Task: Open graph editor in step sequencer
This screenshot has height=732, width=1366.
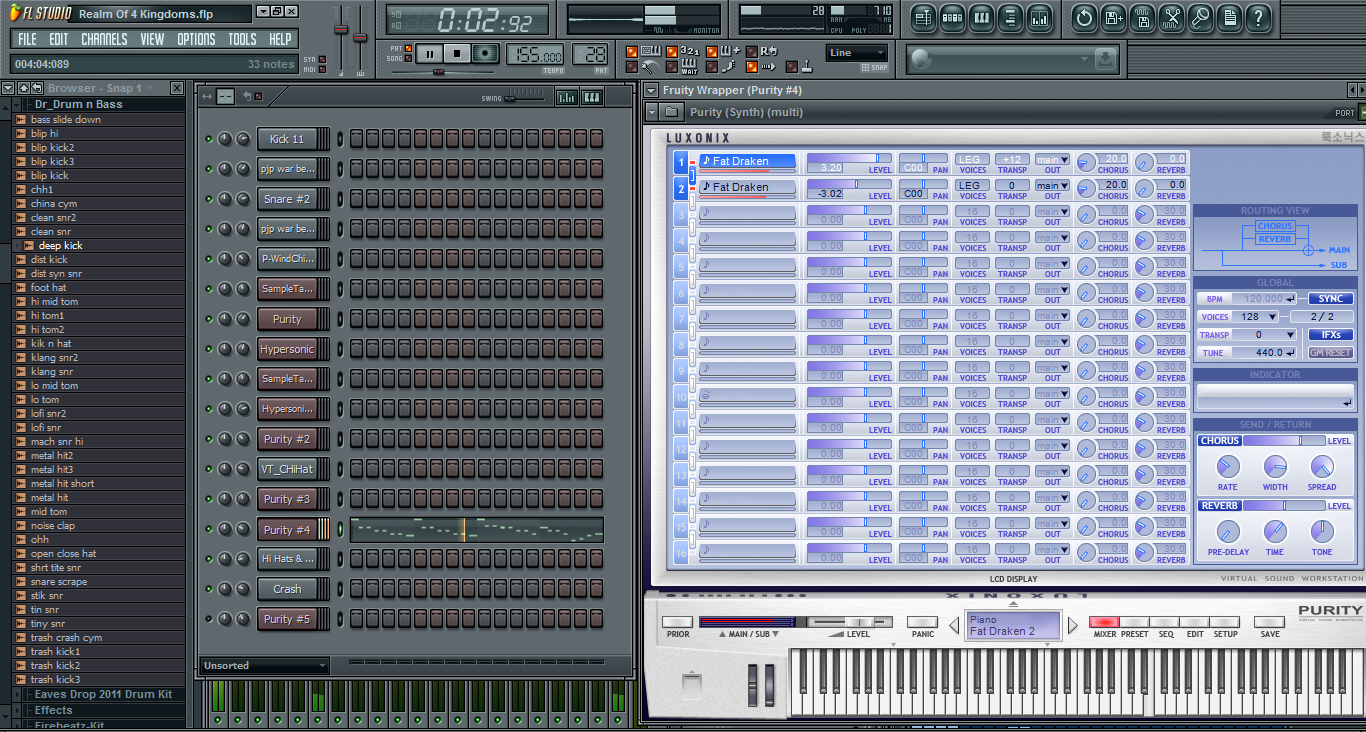Action: coord(566,97)
